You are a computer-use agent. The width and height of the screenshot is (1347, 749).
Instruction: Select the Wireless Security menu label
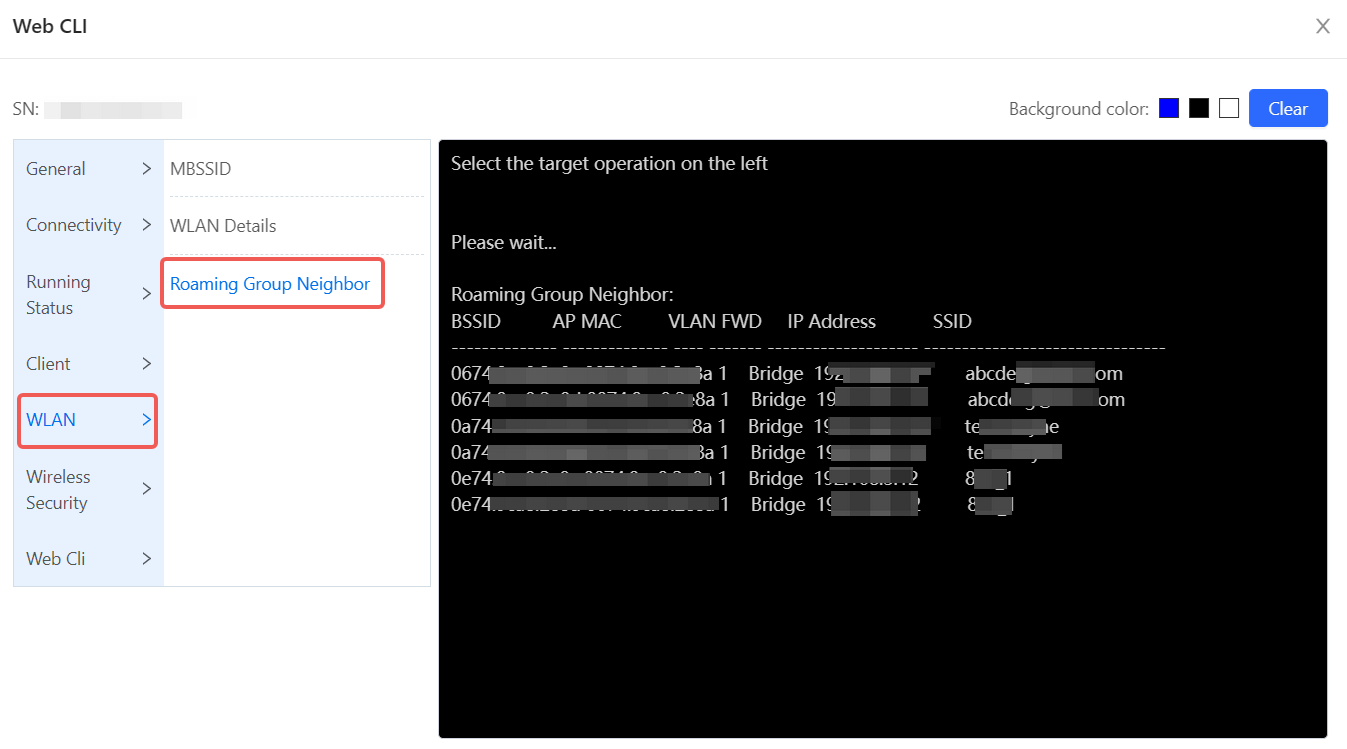(x=58, y=490)
